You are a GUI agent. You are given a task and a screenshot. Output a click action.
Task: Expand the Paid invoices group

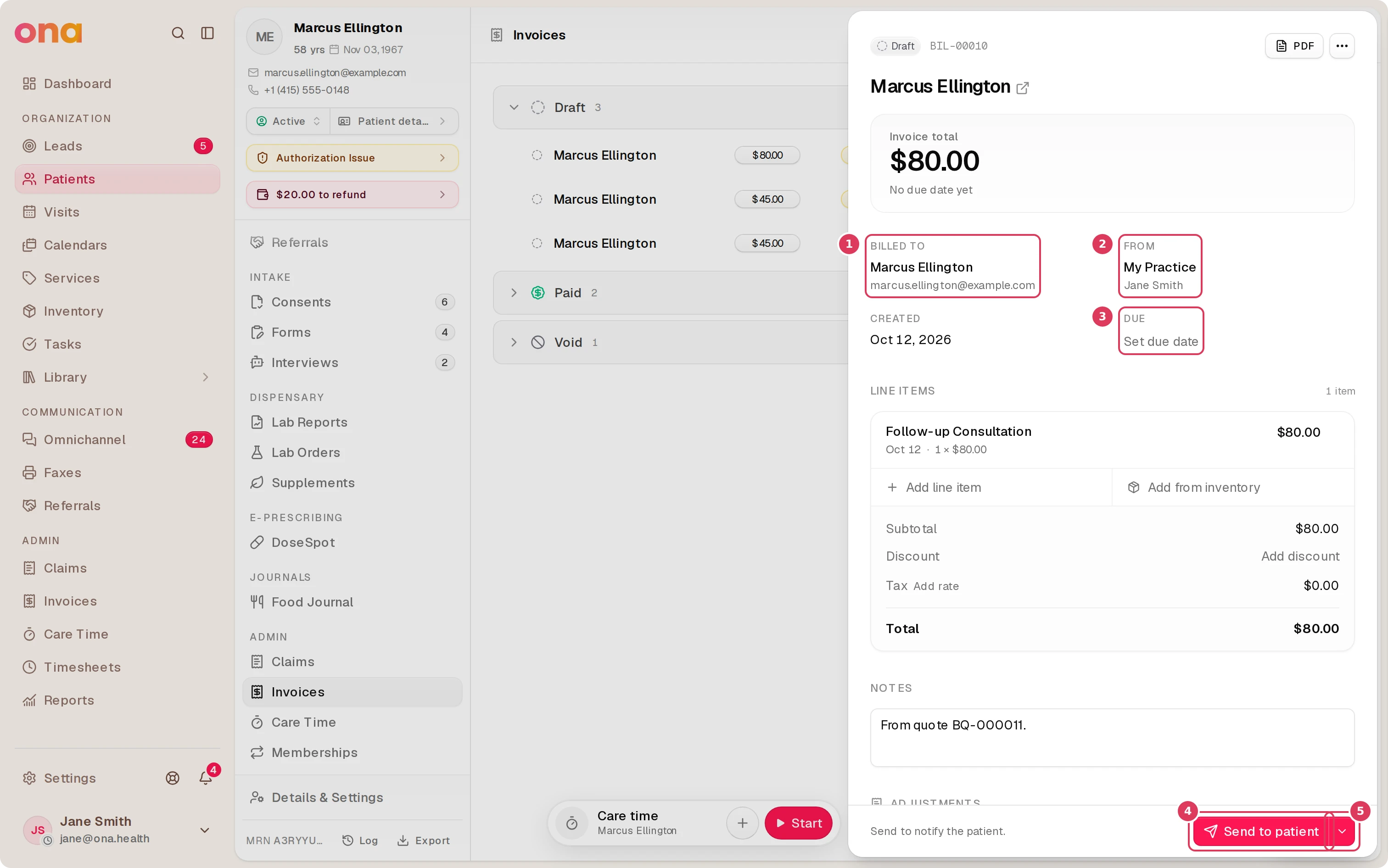coord(514,293)
